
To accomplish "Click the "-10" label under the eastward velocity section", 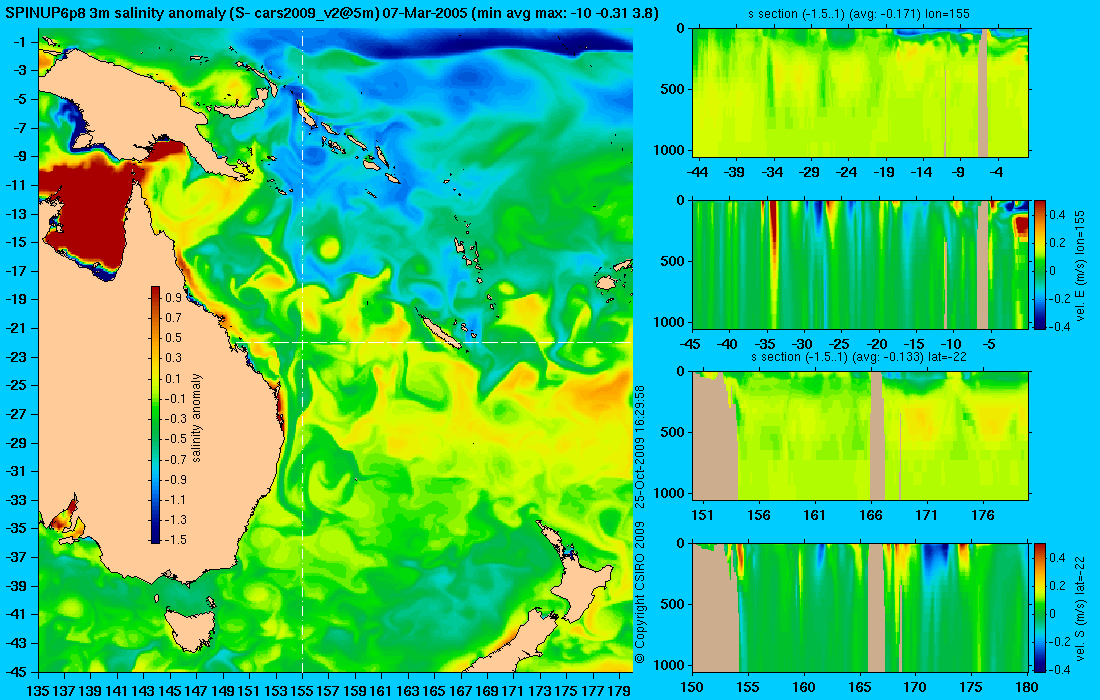I will tap(951, 344).
